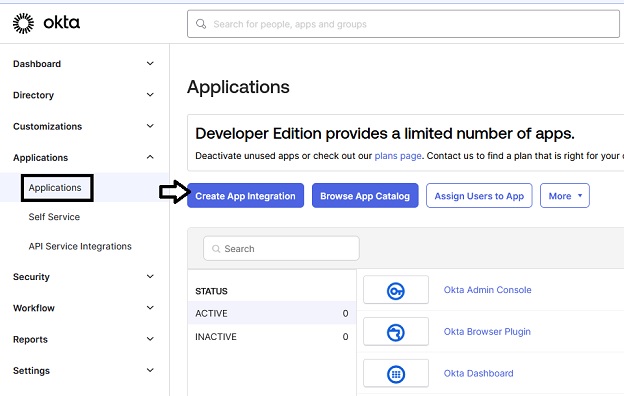The image size is (624, 396).
Task: Filter by INACTIVE status
Action: [272, 337]
